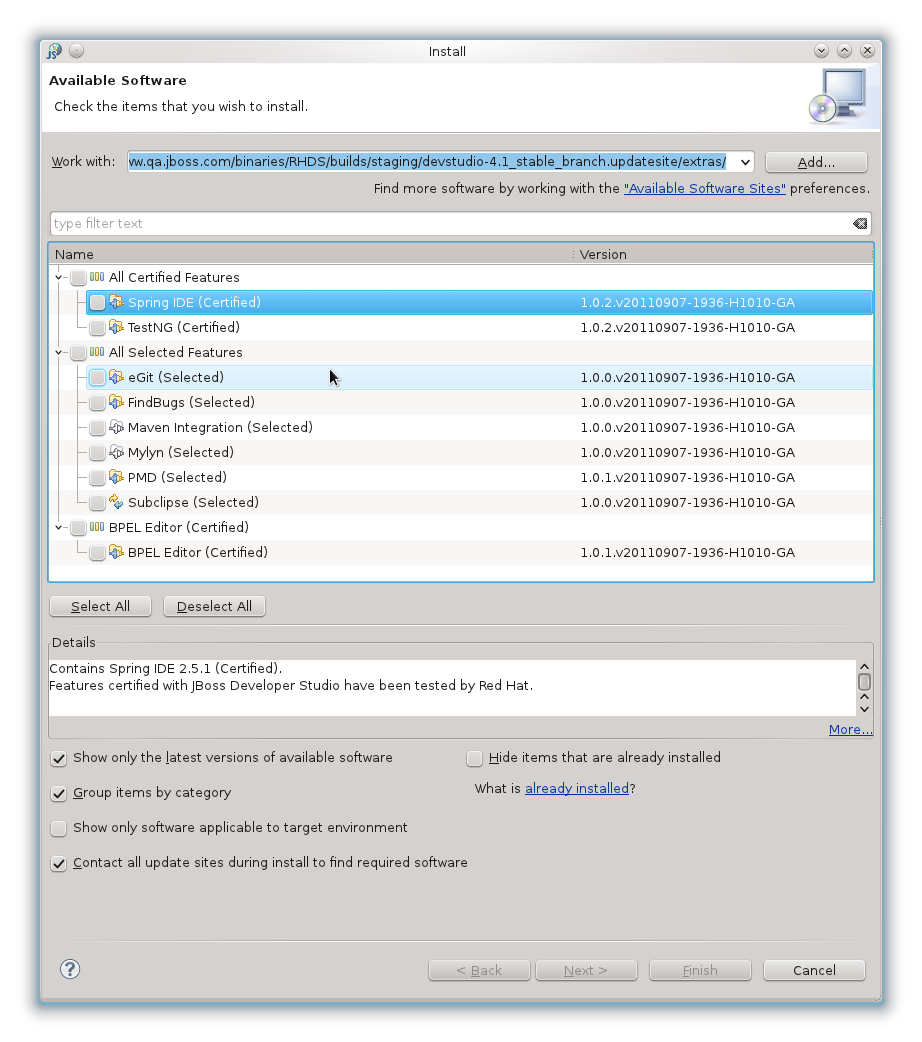Click the Details scrollbar thumb
The height and width of the screenshot is (1042, 922).
point(864,682)
